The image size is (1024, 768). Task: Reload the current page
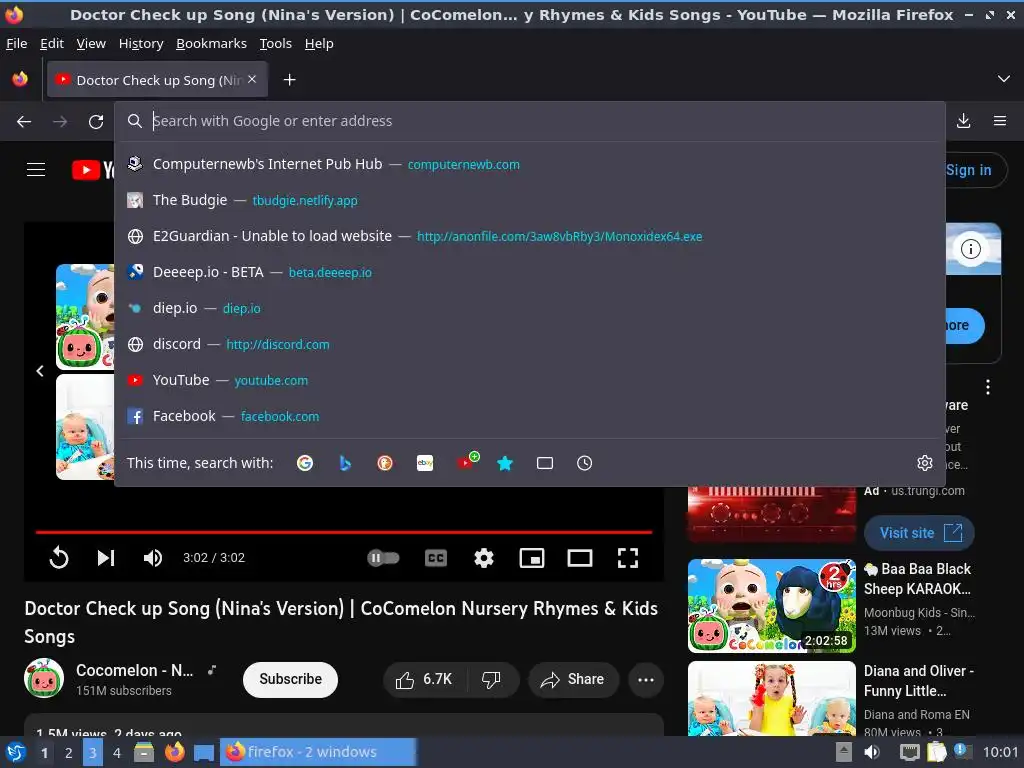pyautogui.click(x=96, y=121)
